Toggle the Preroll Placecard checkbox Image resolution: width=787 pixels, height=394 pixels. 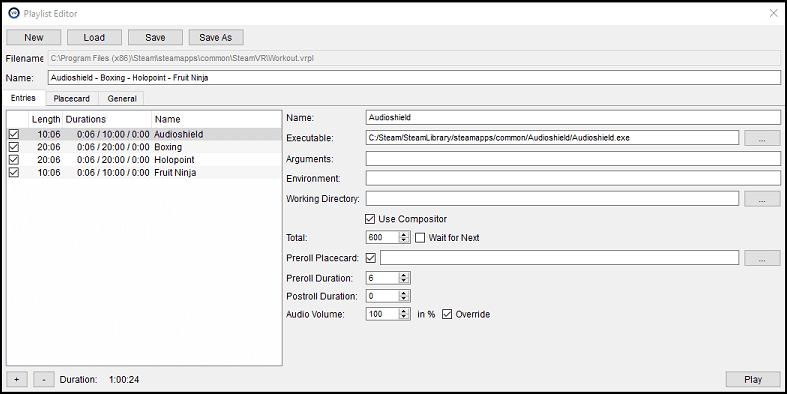[x=371, y=258]
